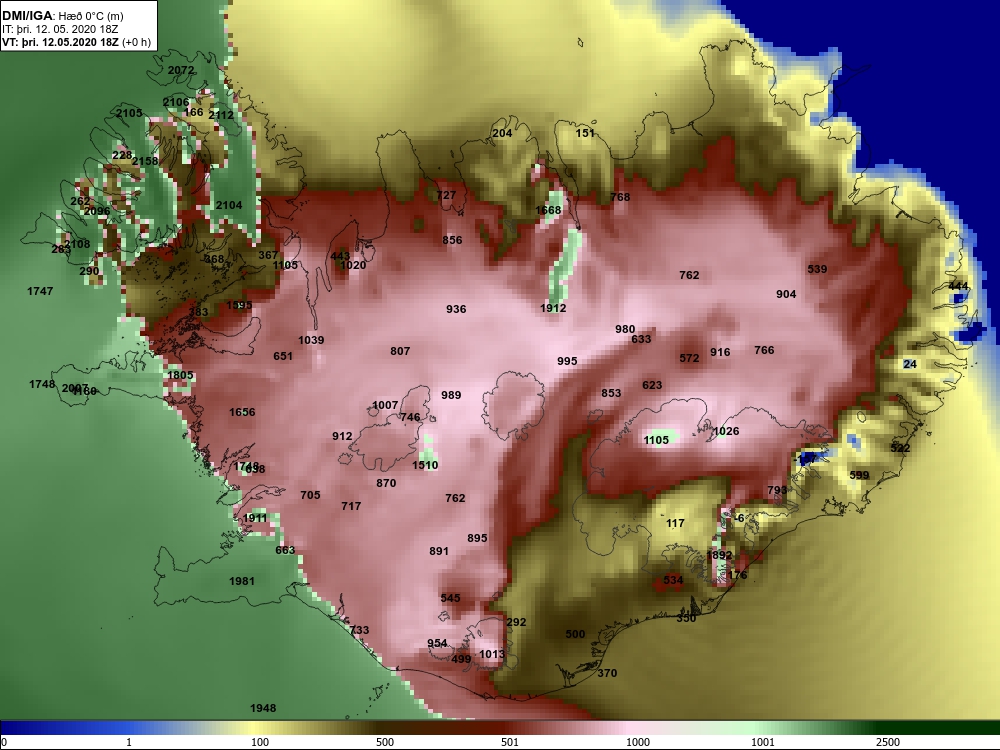Click the map value '539'
The height and width of the screenshot is (750, 1000).
tap(817, 269)
